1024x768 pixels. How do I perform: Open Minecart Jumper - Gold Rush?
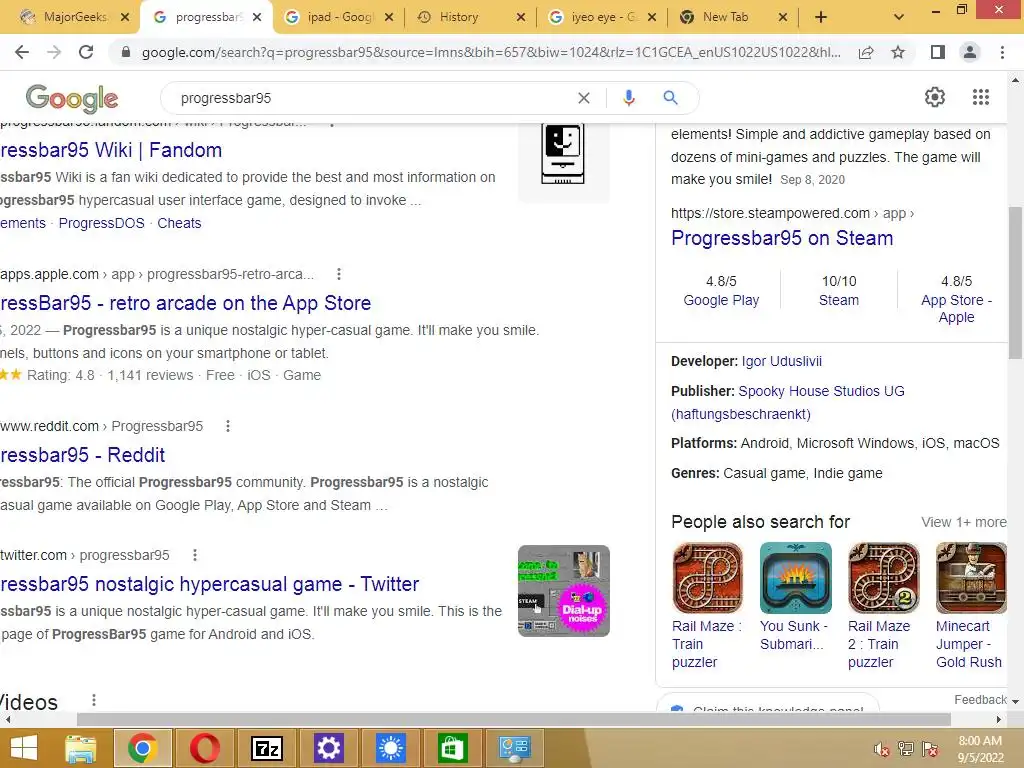point(970,605)
